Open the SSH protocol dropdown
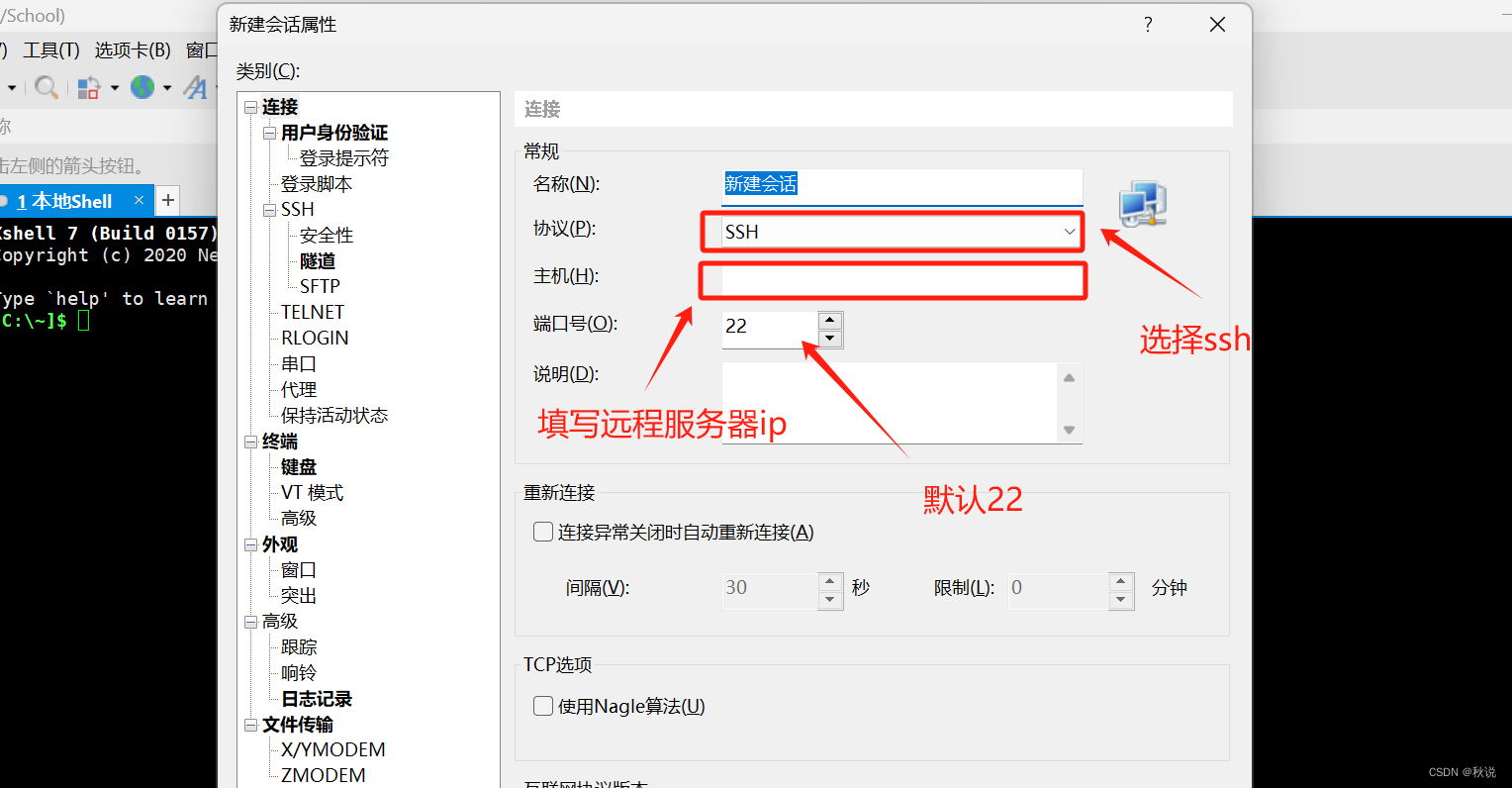1512x788 pixels. [x=1069, y=231]
